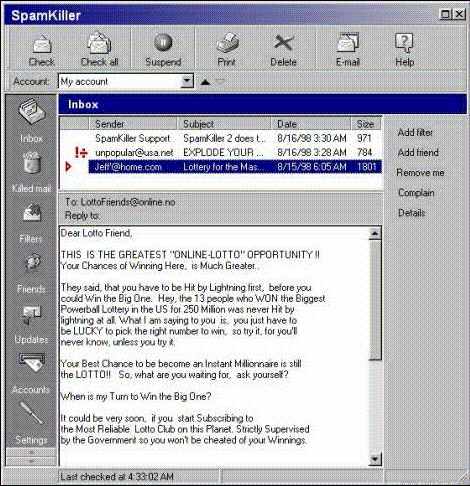Click the 'Last checked at 4:33:02 AM' status
The width and height of the screenshot is (470, 486).
117,477
